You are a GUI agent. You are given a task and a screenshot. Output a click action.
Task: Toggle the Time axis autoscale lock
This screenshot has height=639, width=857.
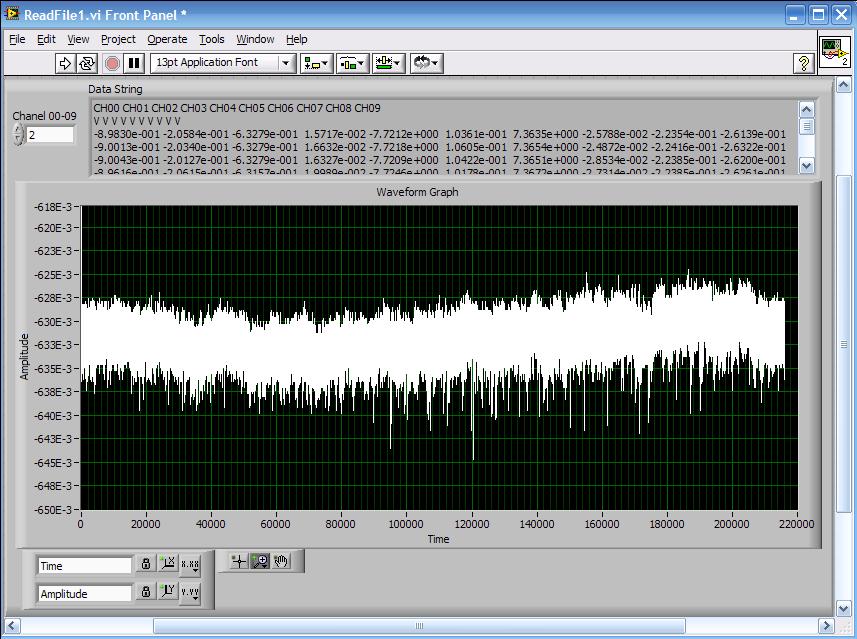coord(146,565)
